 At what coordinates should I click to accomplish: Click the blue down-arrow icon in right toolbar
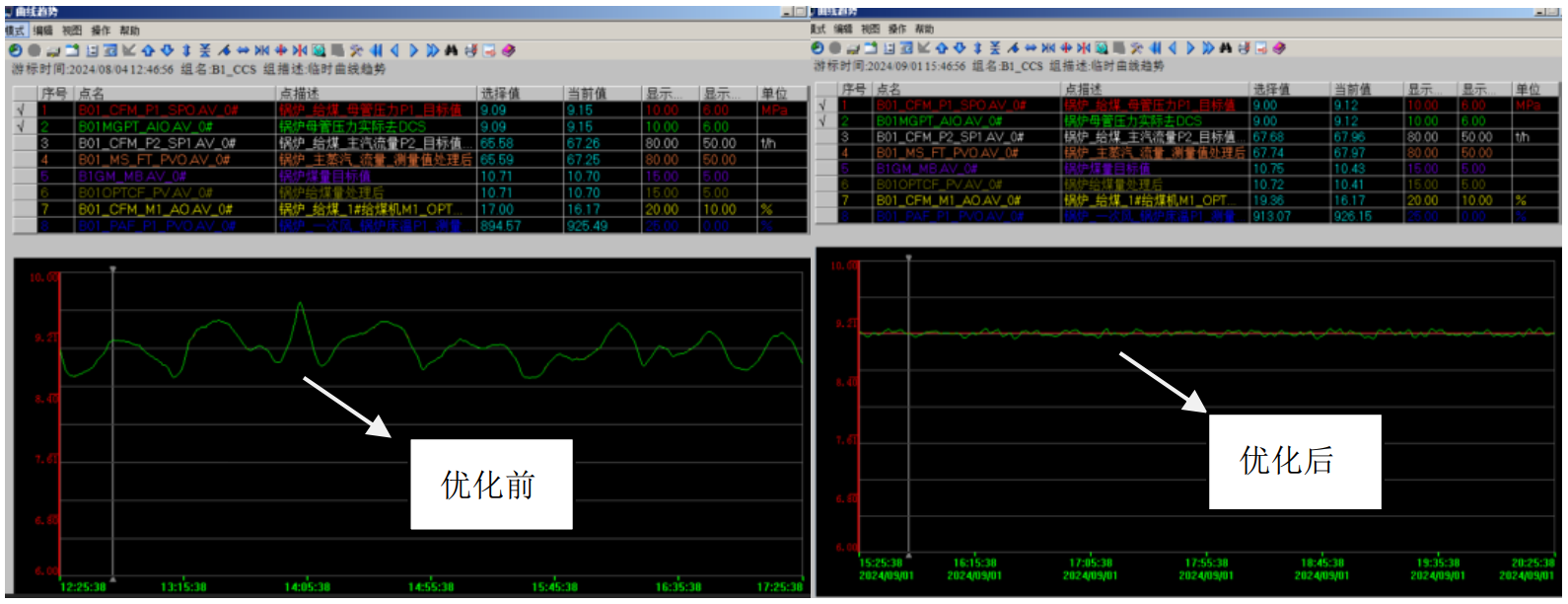pyautogui.click(x=960, y=47)
